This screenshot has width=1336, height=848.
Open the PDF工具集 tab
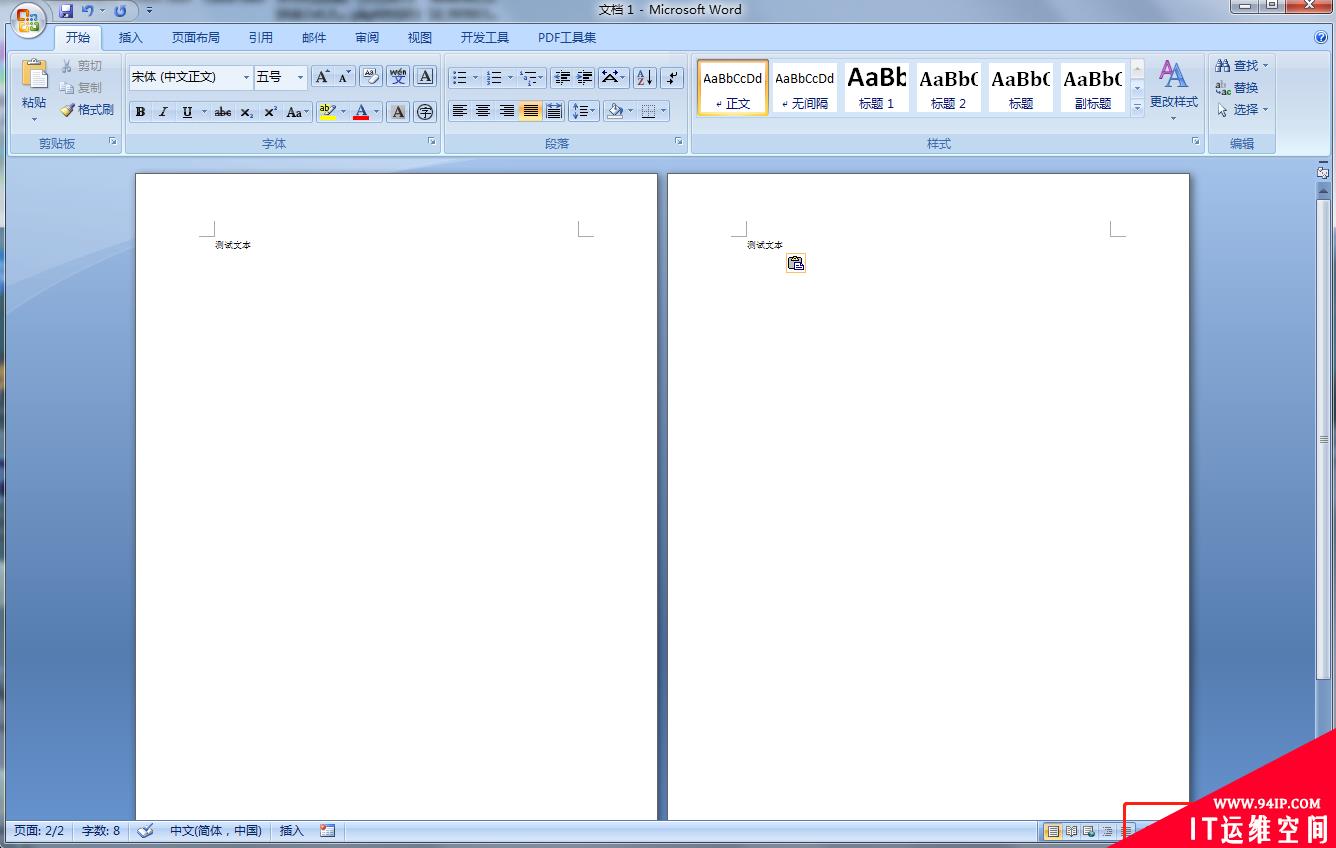coord(567,38)
